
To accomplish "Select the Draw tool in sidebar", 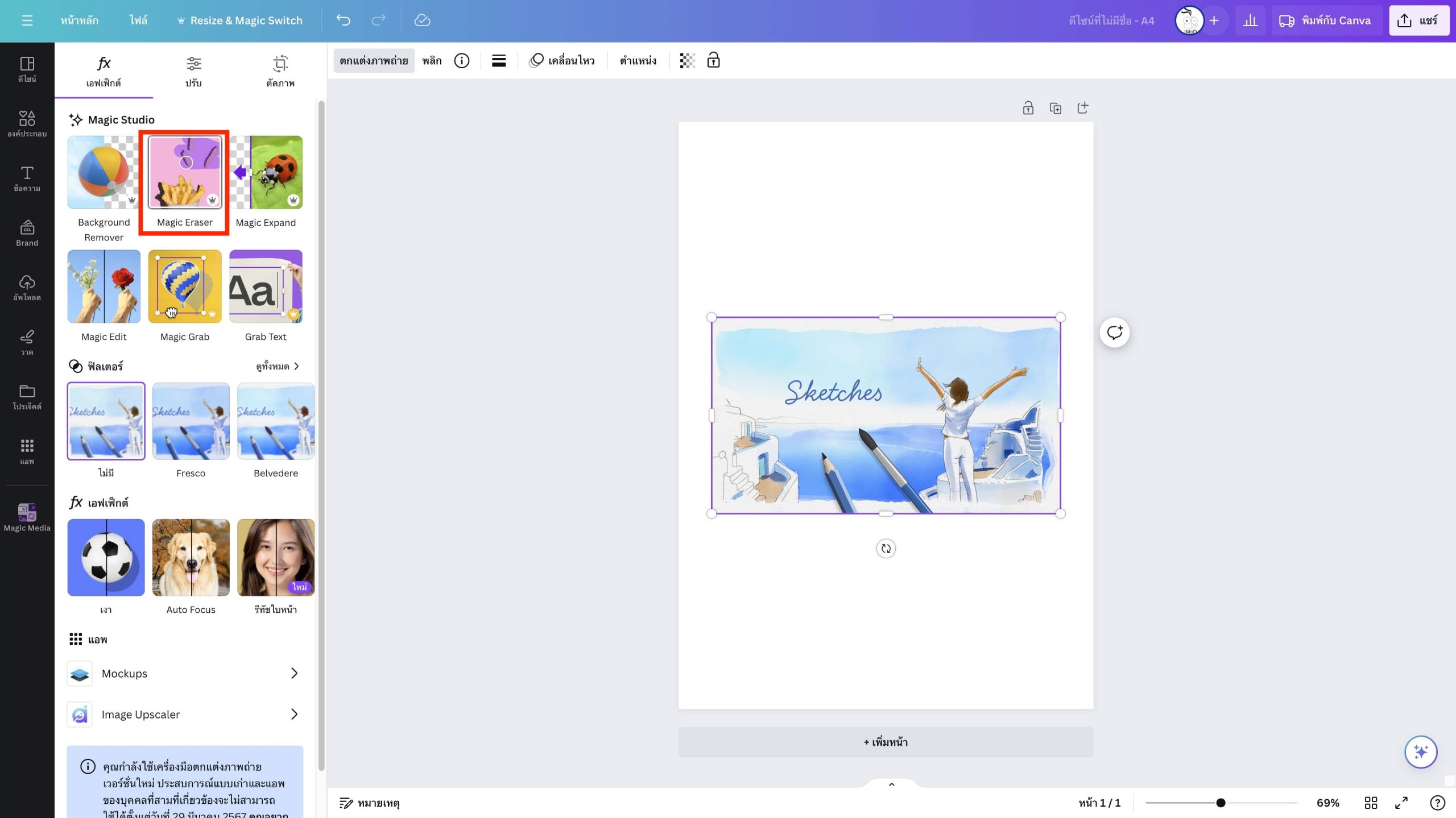I will 27,342.
